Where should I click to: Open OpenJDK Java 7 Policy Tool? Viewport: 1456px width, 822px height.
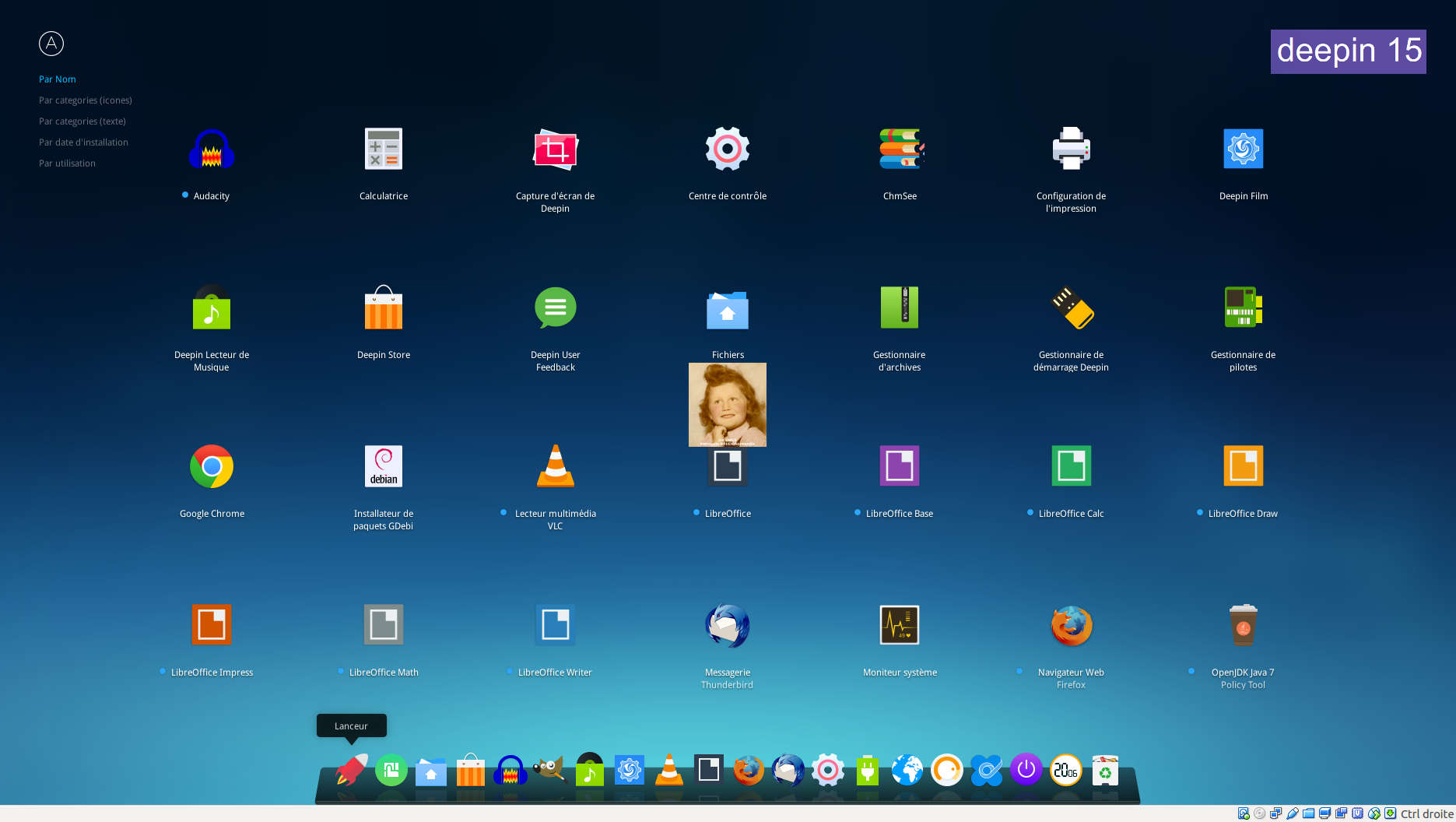1244,625
